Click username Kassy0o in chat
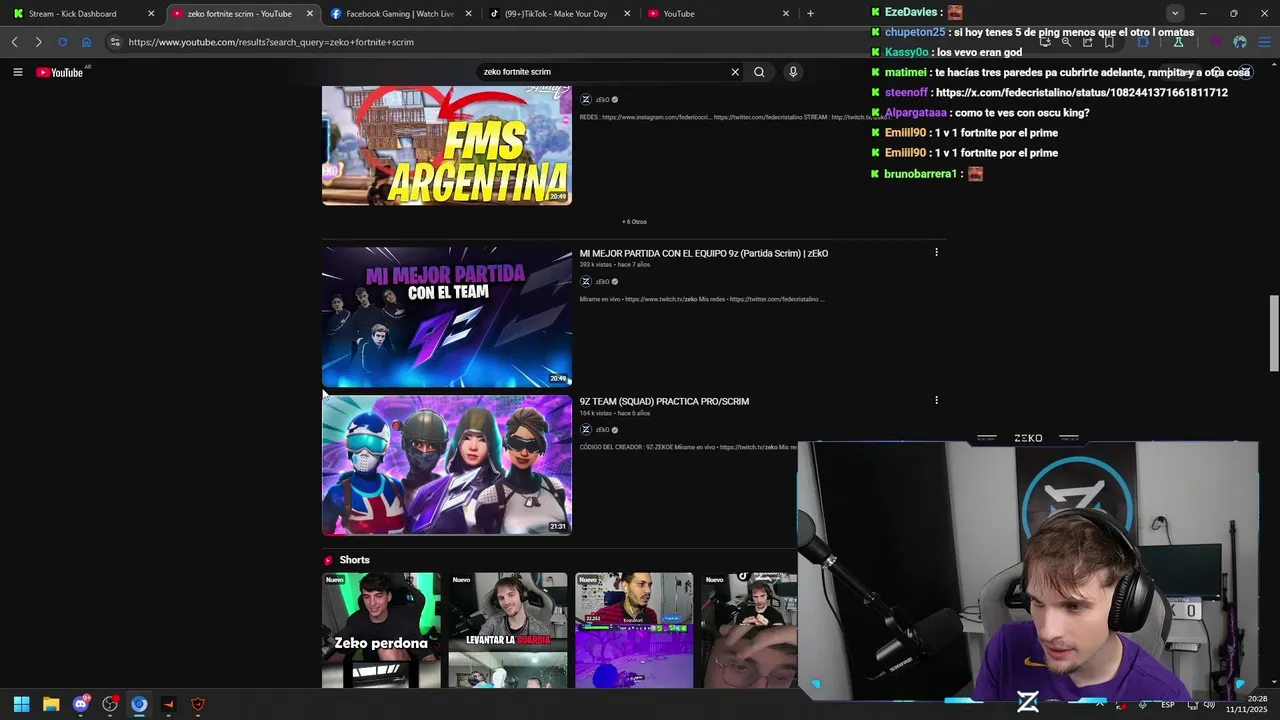The width and height of the screenshot is (1280, 720). (x=907, y=52)
